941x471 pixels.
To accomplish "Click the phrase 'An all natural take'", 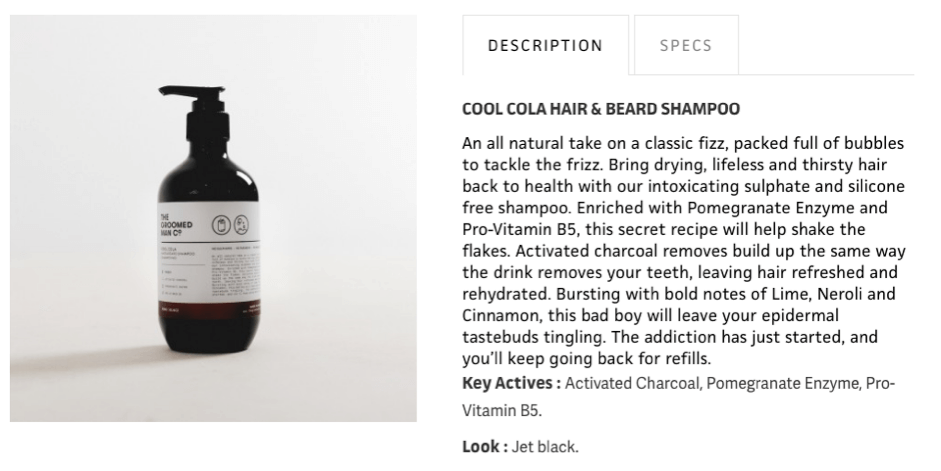I will pyautogui.click(x=531, y=143).
